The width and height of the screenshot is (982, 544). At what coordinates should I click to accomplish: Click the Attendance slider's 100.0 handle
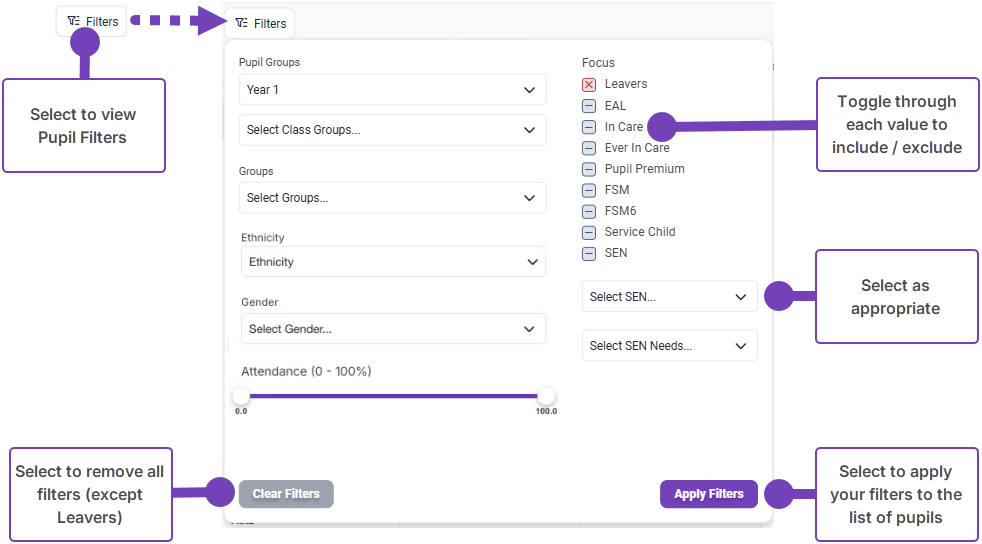tap(546, 395)
